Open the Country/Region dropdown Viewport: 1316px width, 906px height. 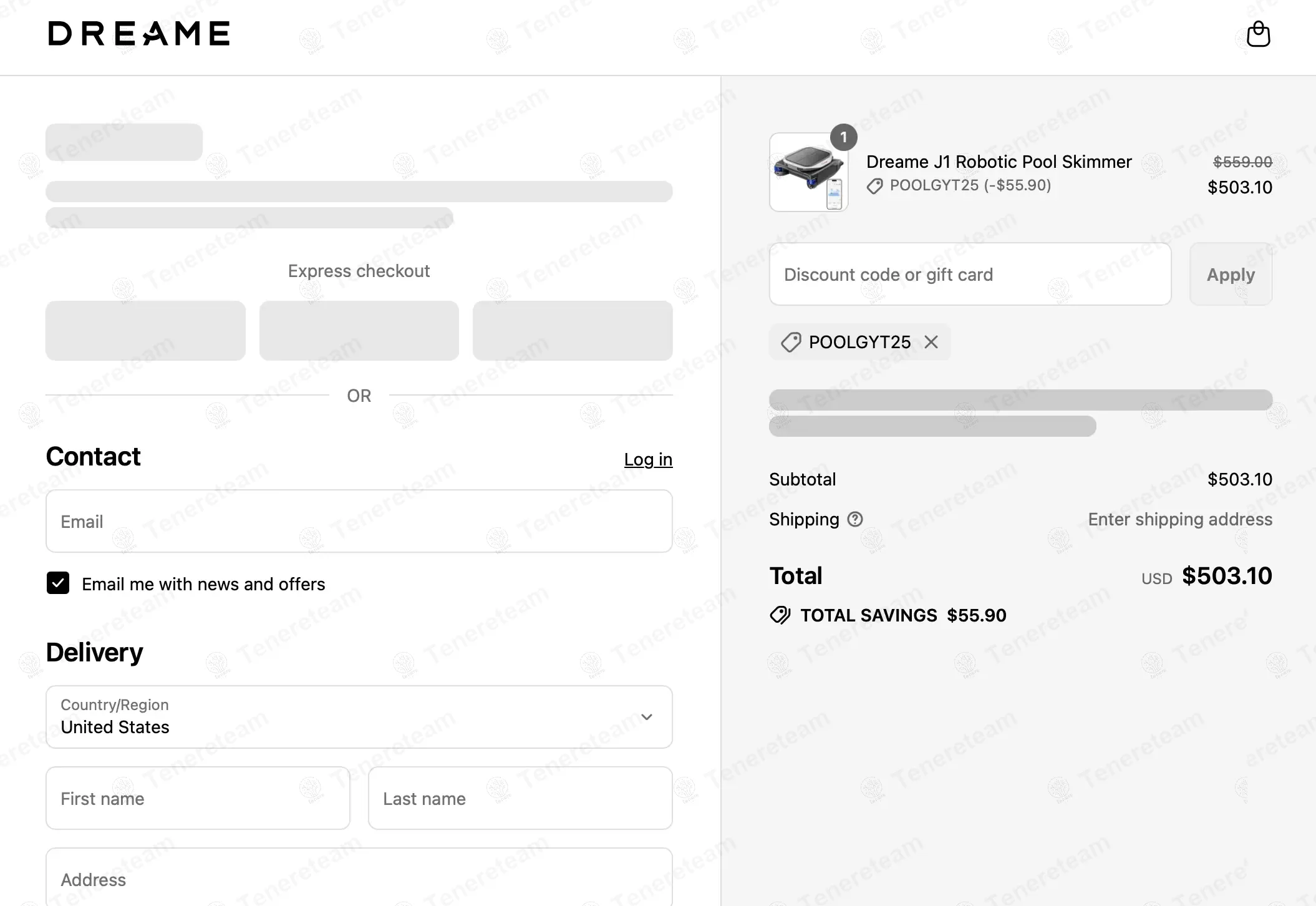359,717
